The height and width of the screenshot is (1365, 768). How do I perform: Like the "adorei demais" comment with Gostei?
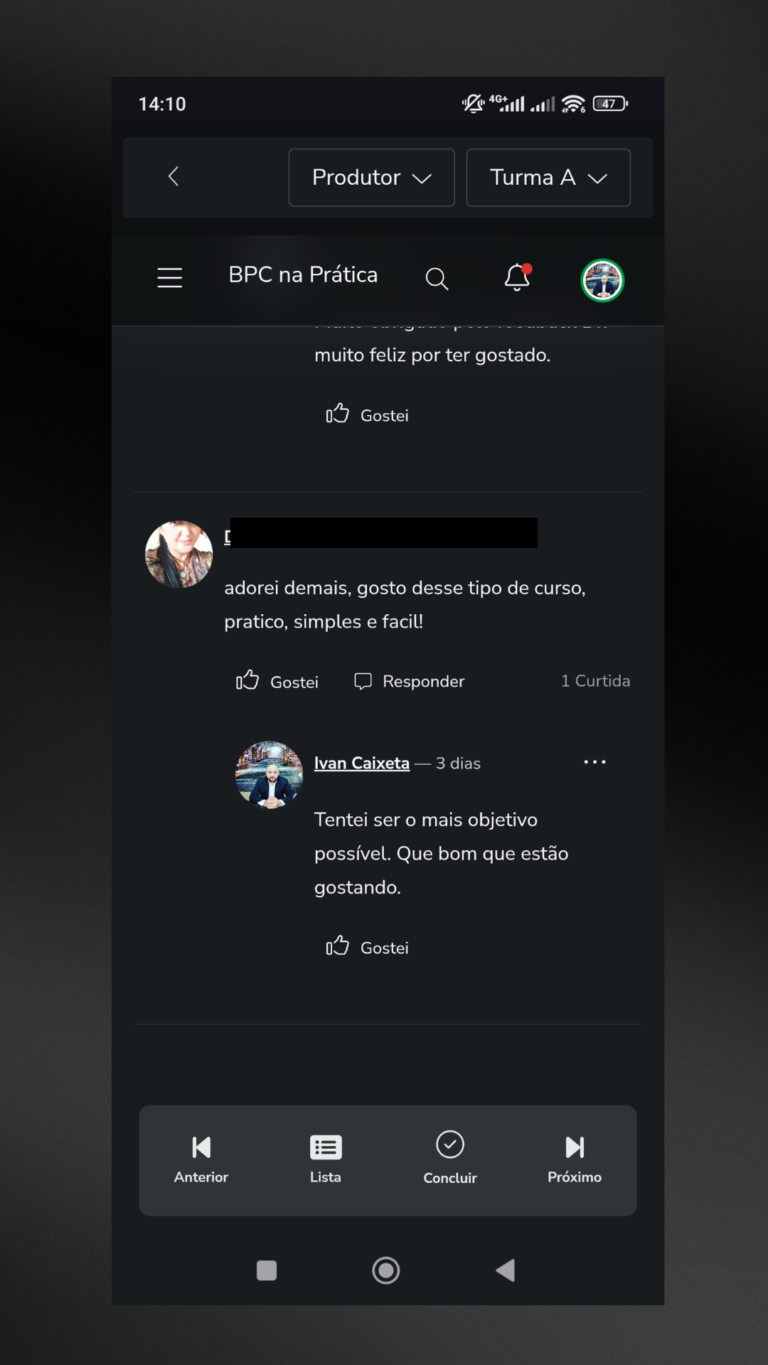pos(277,681)
